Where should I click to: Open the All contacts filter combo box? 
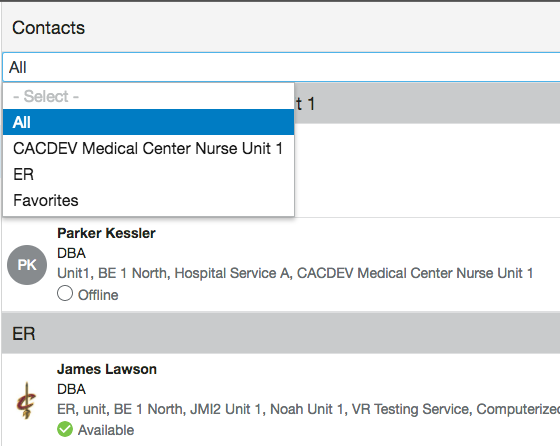pyautogui.click(x=281, y=67)
